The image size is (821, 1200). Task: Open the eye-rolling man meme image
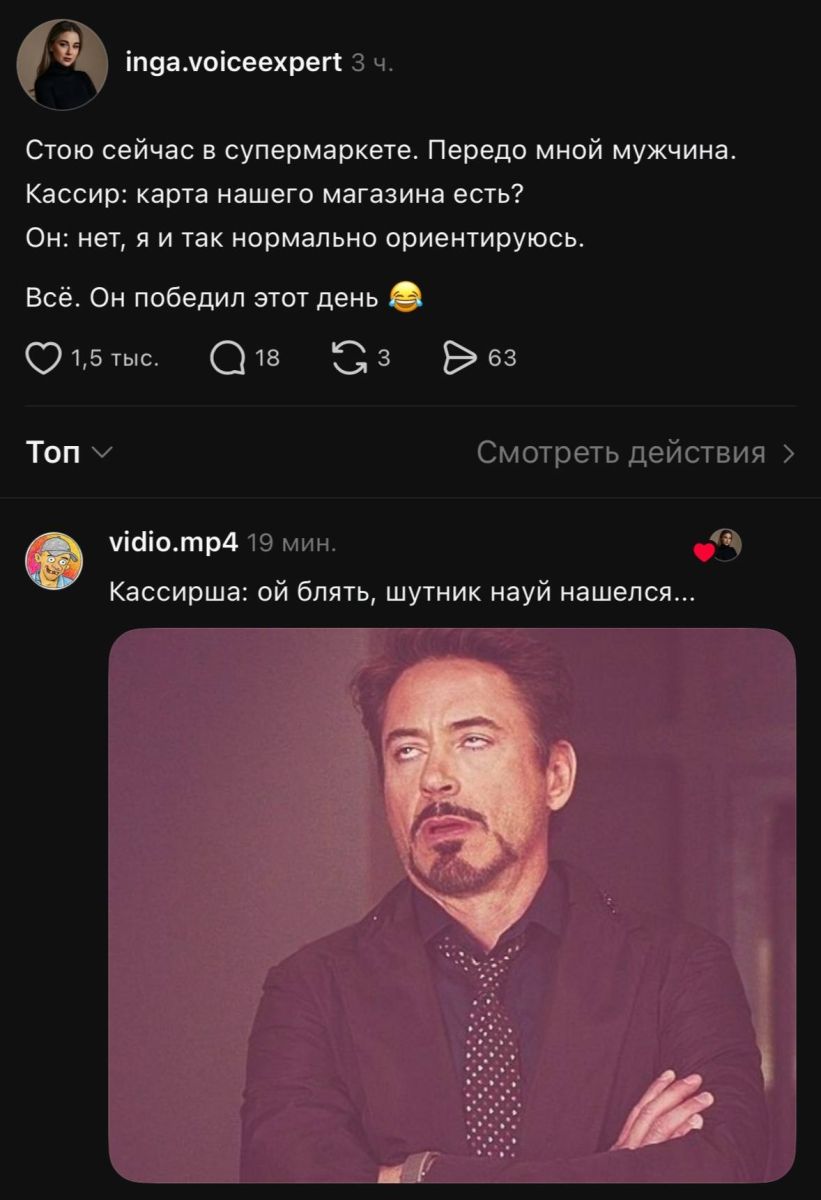(x=452, y=906)
